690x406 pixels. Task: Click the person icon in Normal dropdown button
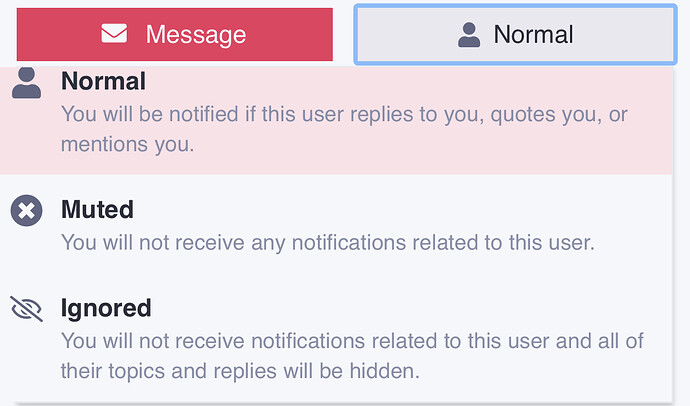(469, 35)
